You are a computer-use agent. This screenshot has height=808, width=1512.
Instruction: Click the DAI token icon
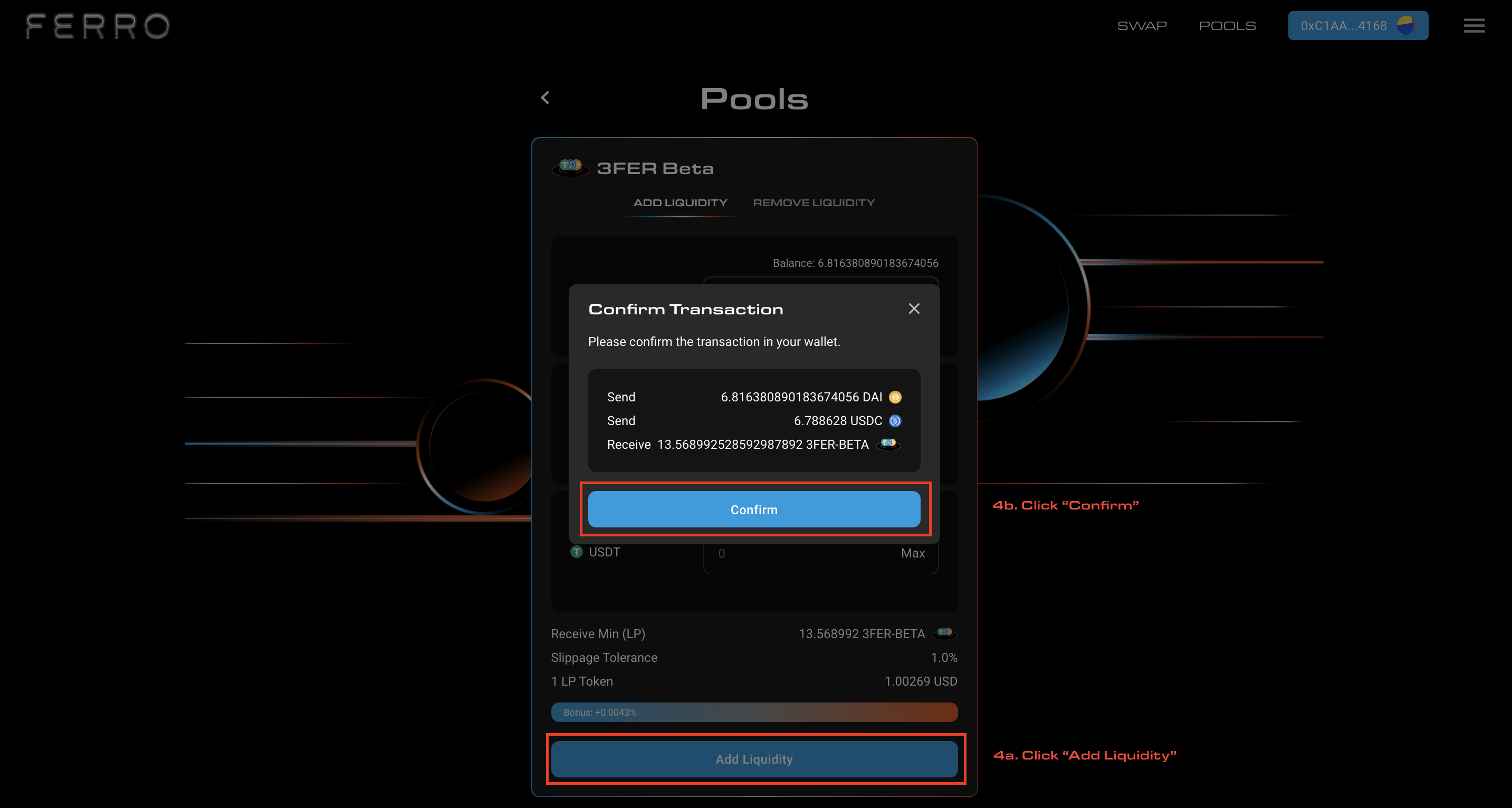point(895,397)
